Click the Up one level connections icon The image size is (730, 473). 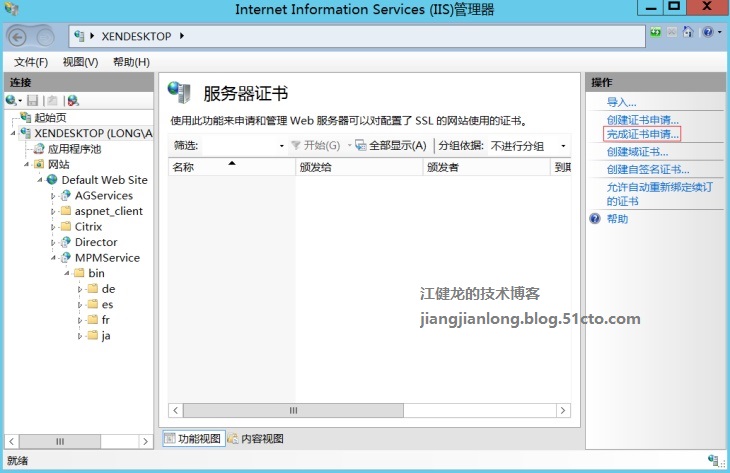point(53,100)
